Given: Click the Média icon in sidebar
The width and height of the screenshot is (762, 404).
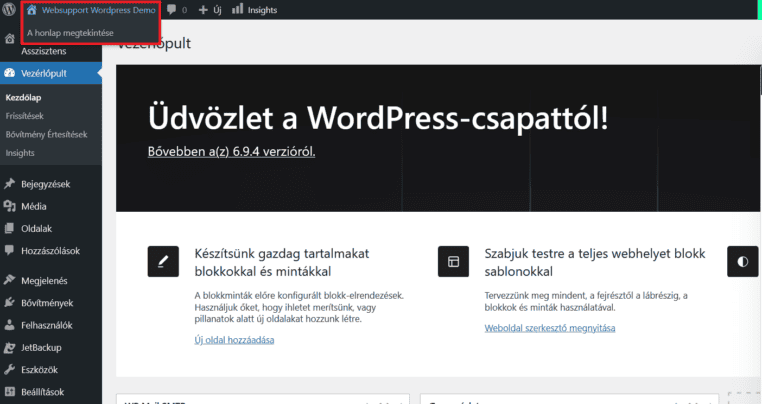Looking at the screenshot, I should point(10,207).
